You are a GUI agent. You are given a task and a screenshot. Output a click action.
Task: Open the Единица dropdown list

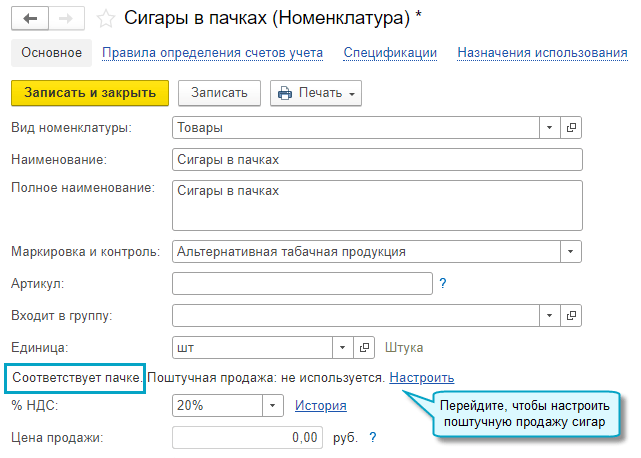coord(342,348)
